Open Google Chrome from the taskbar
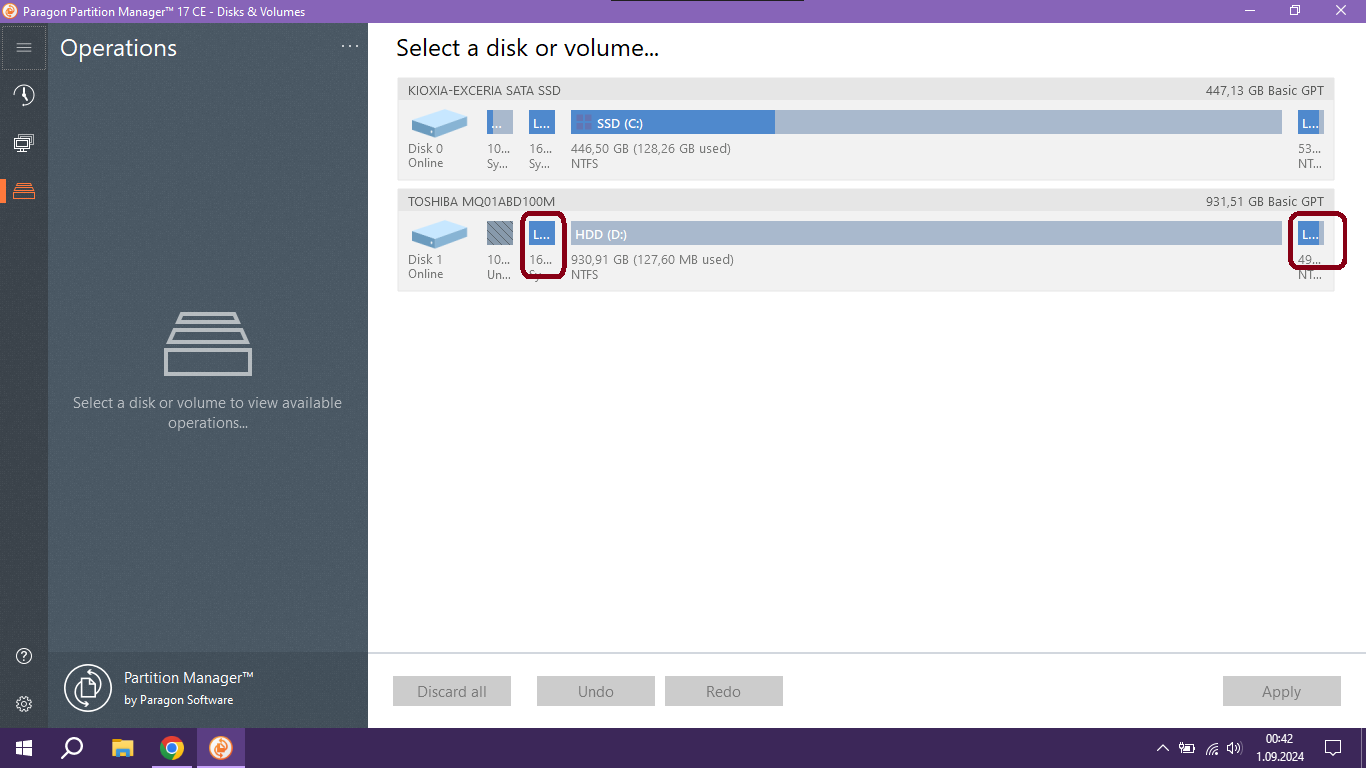 [172, 748]
